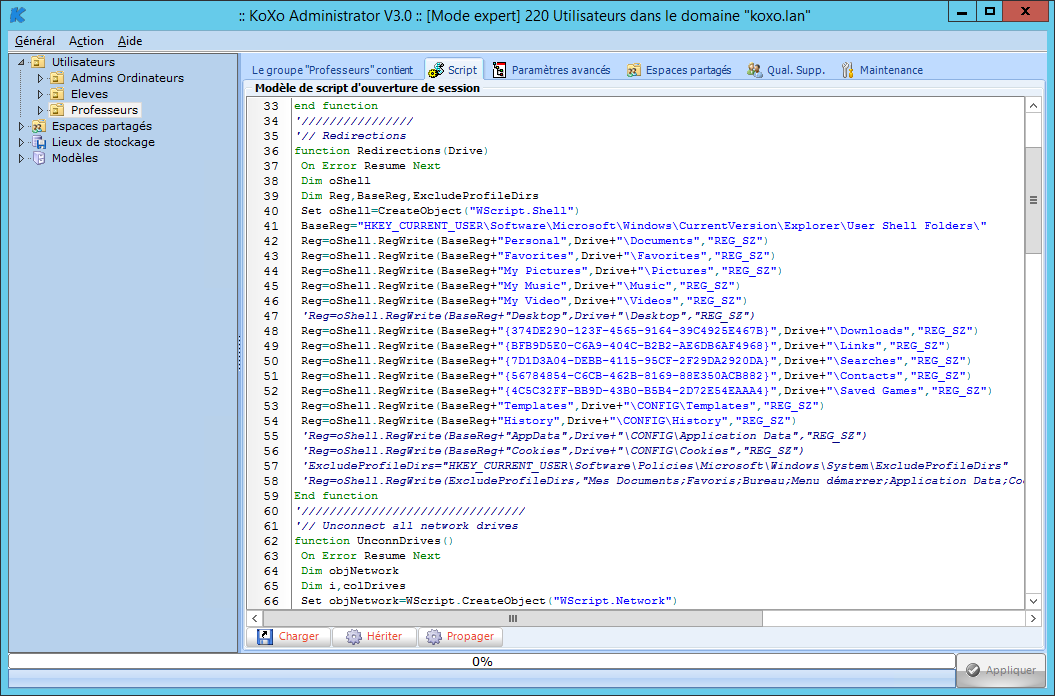
Task: Click the '// Redirections' comment line
Action: click(x=351, y=135)
